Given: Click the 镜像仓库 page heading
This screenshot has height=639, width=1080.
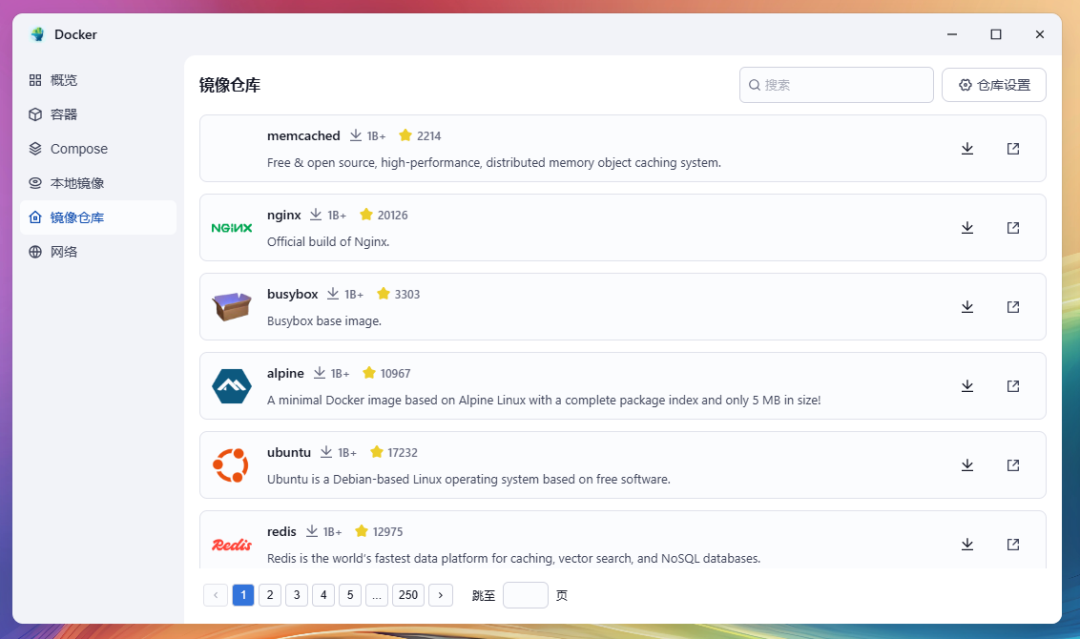Looking at the screenshot, I should [230, 85].
